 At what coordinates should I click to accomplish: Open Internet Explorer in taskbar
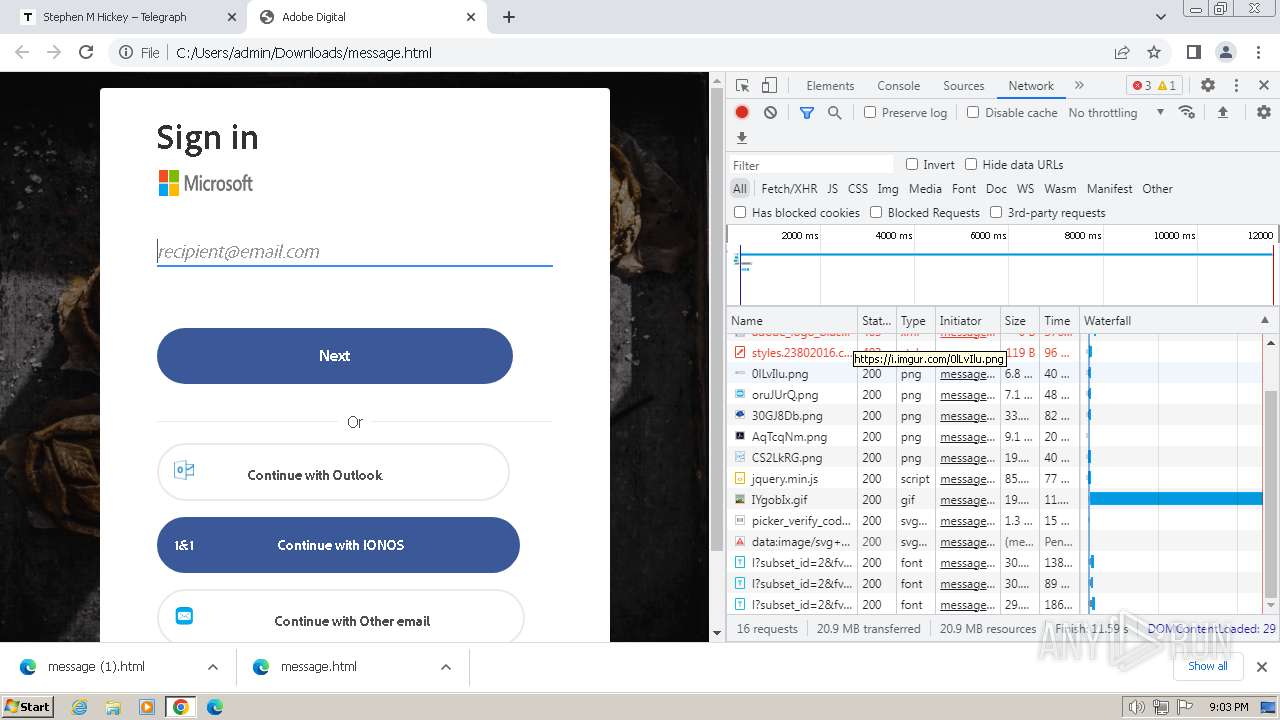(80, 707)
